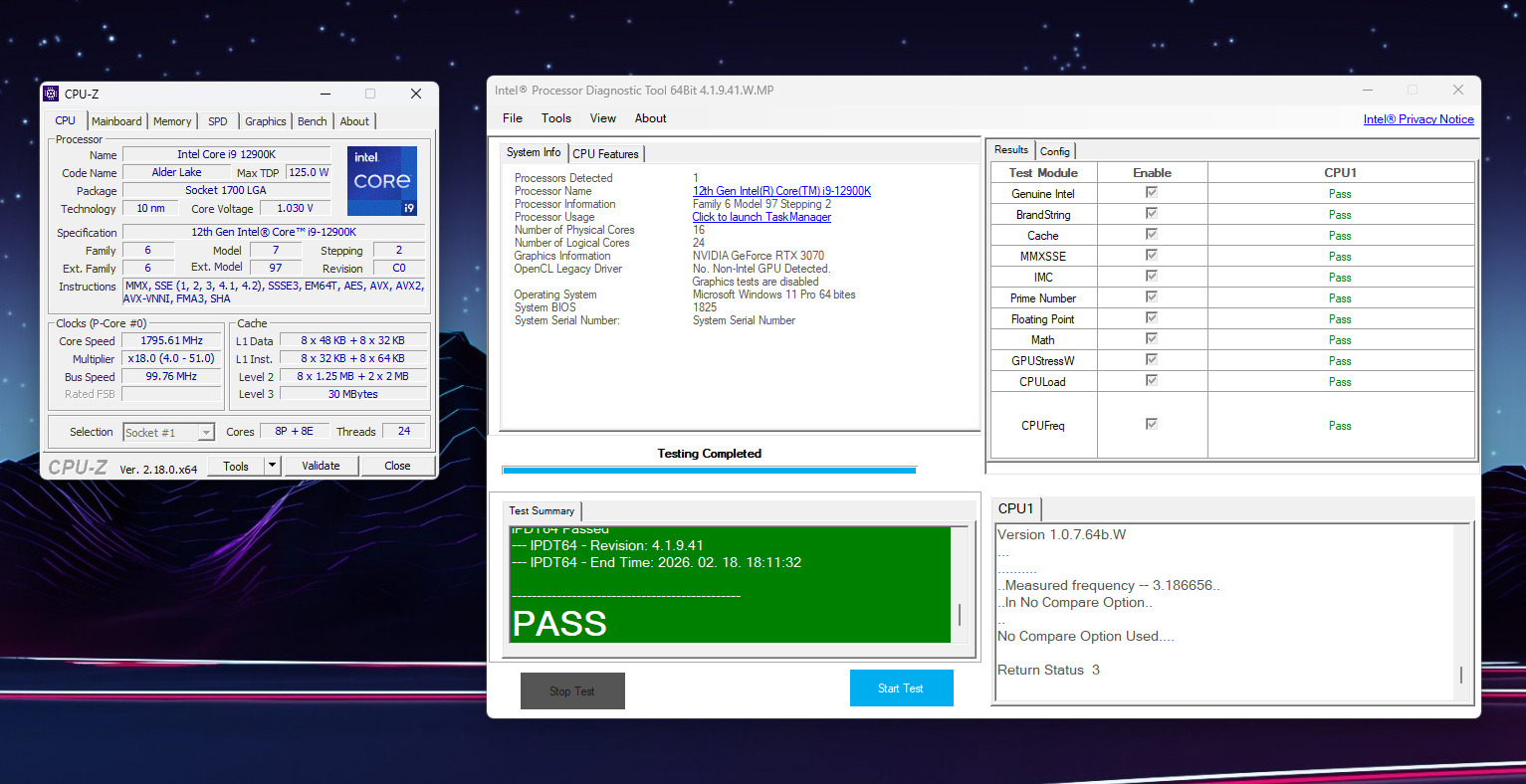Open the About menu in Intel Diagnostic Tool

[x=651, y=118]
